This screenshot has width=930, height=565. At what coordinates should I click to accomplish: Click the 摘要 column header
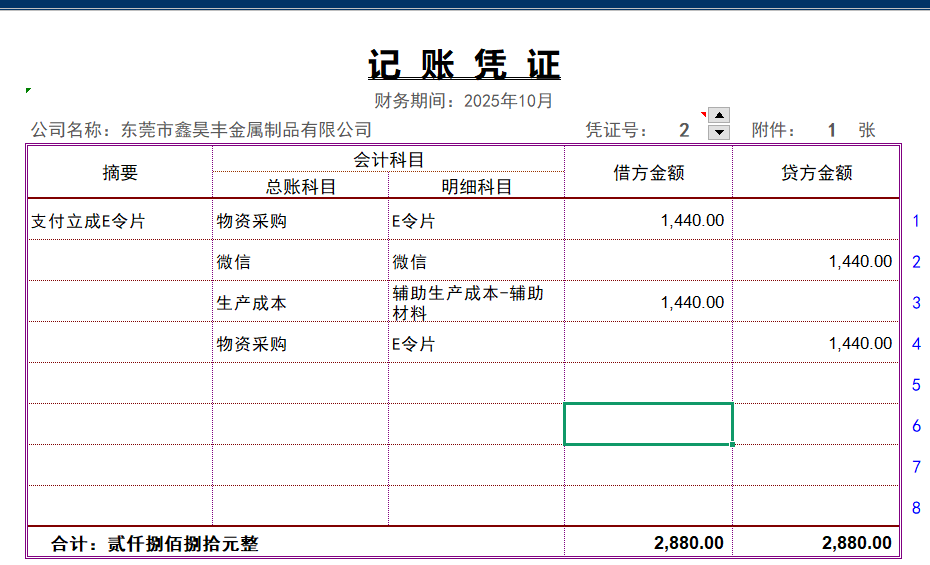(x=120, y=173)
